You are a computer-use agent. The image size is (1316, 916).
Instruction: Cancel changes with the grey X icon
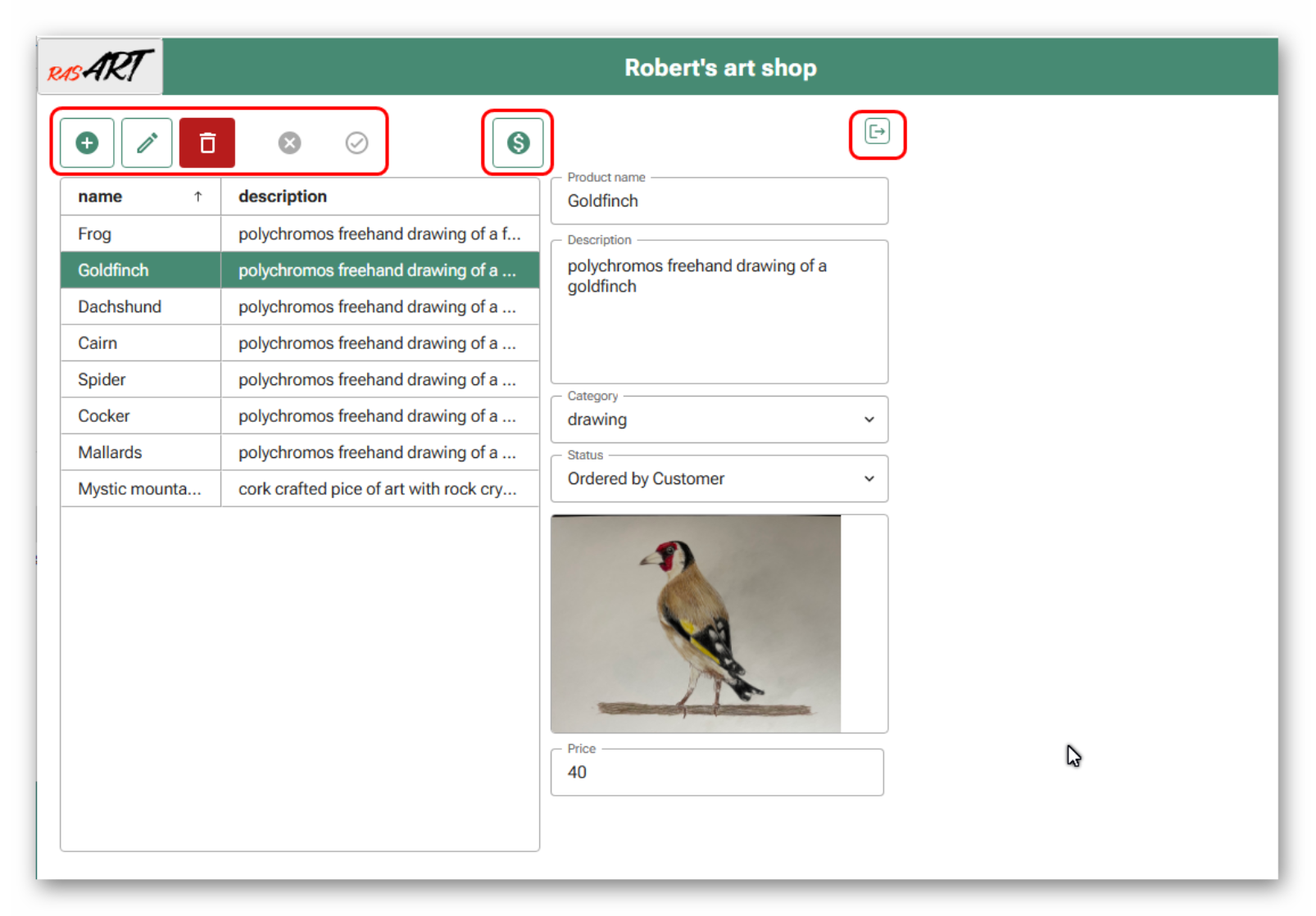pos(289,143)
